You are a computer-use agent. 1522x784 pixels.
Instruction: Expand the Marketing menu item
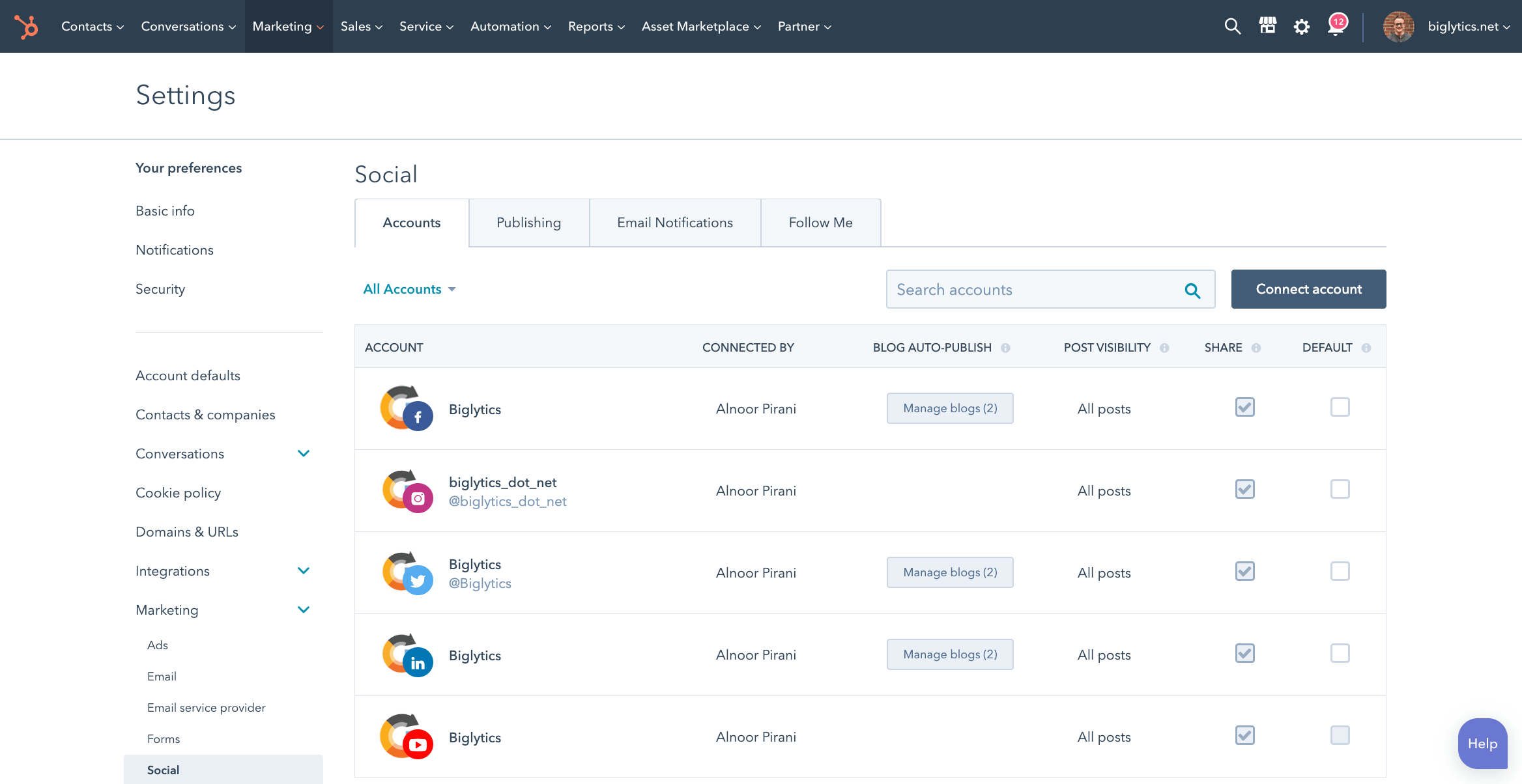[x=167, y=609]
